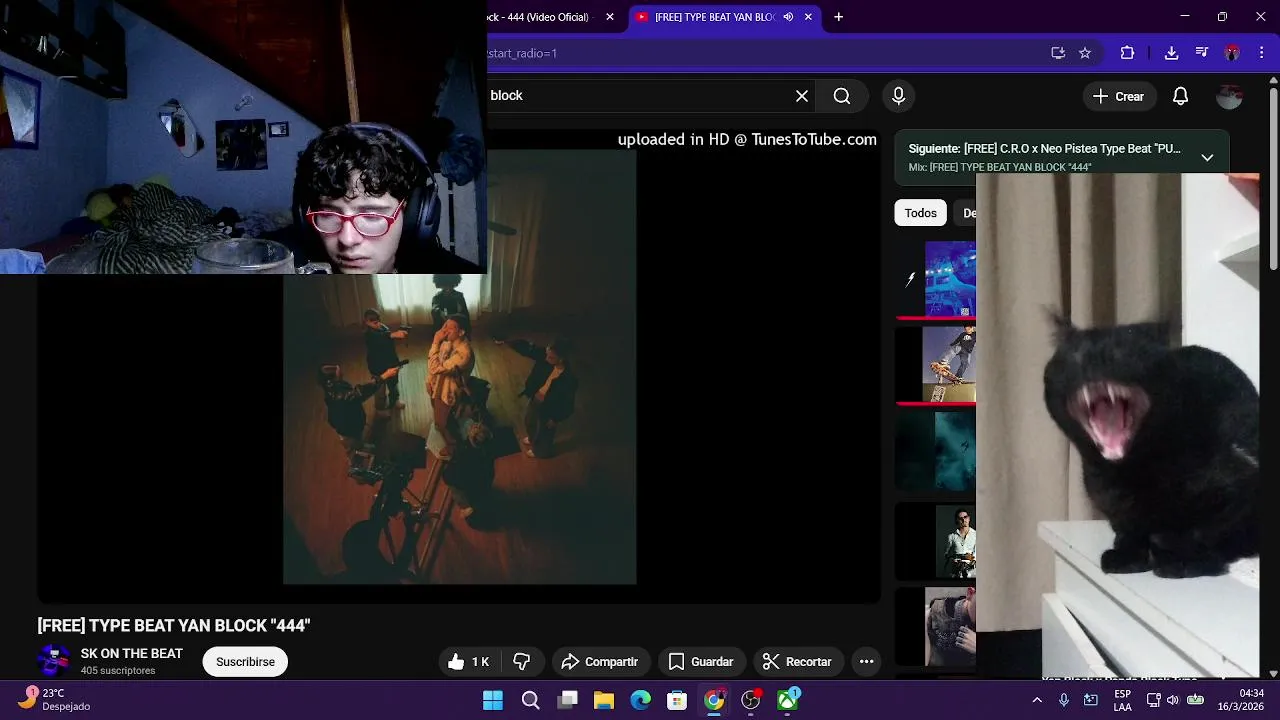Close the '444 (Video Oficial)' tab
The image size is (1280, 720).
[610, 17]
